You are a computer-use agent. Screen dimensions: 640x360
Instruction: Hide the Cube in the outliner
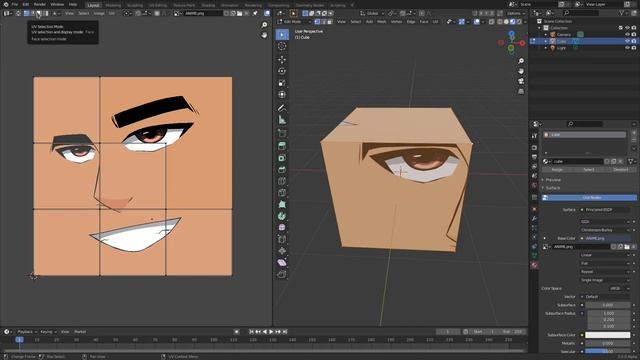(627, 41)
